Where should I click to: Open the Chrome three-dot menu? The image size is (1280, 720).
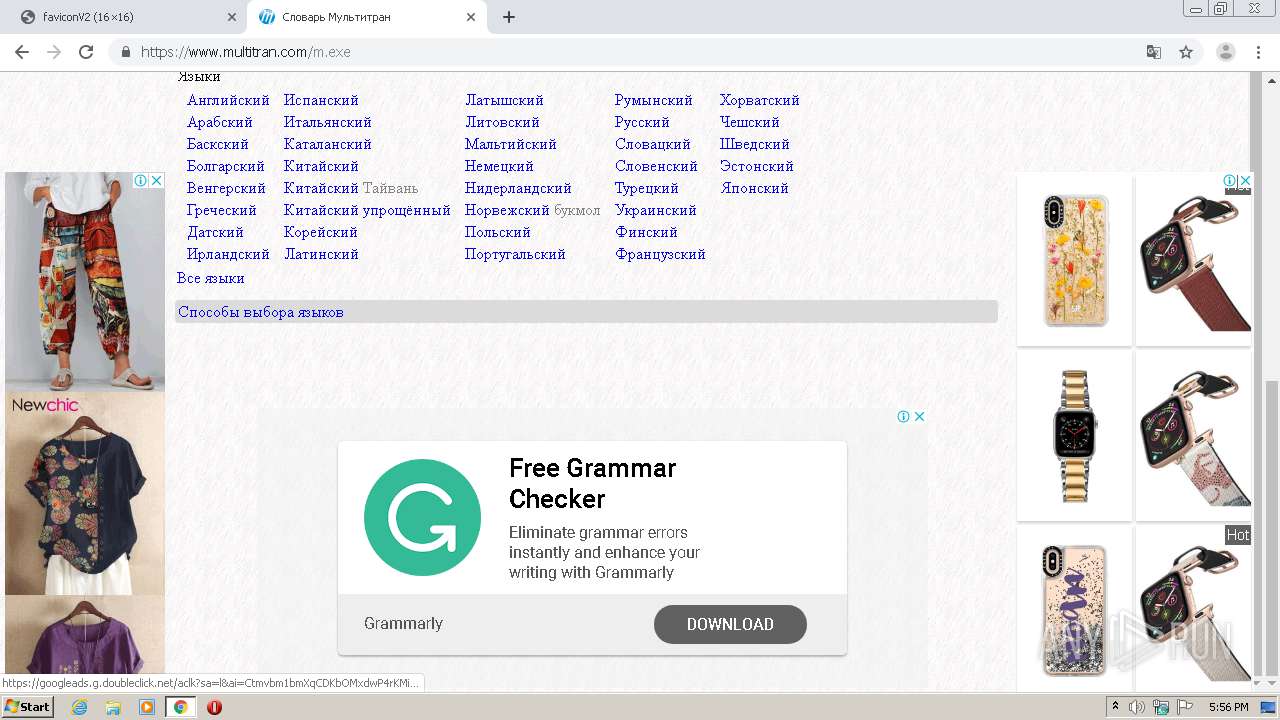[1258, 52]
